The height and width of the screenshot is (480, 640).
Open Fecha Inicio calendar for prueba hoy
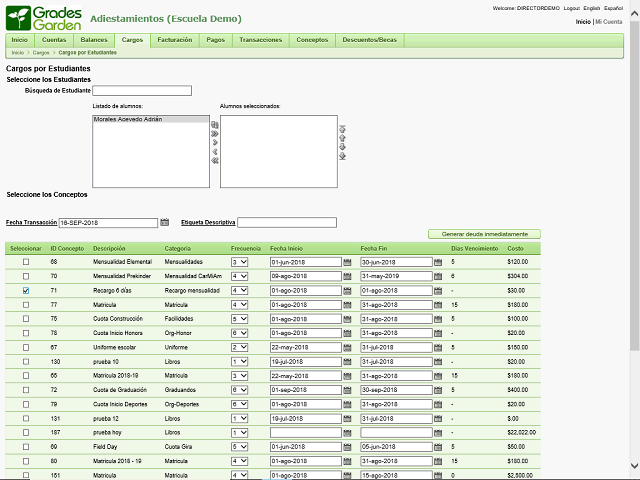347,433
